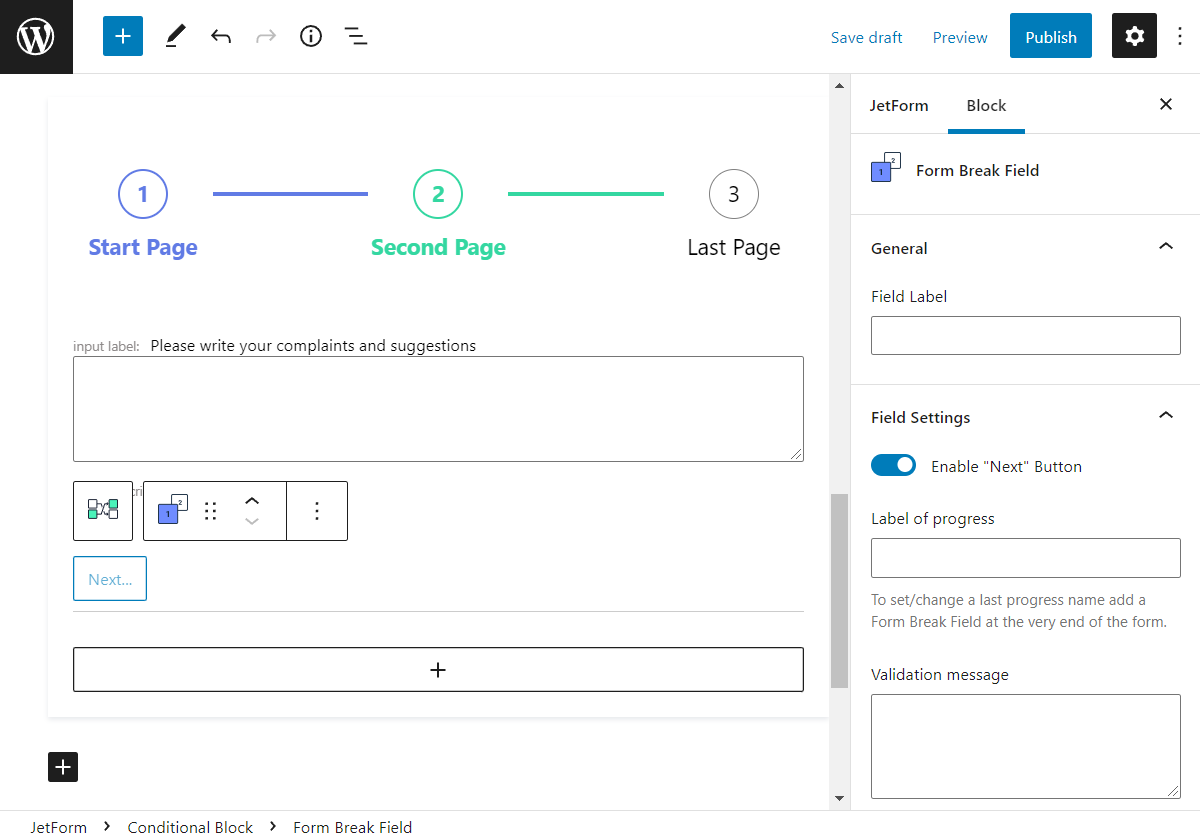Switch to the JetForm tab
This screenshot has height=836, width=1200.
tap(899, 105)
